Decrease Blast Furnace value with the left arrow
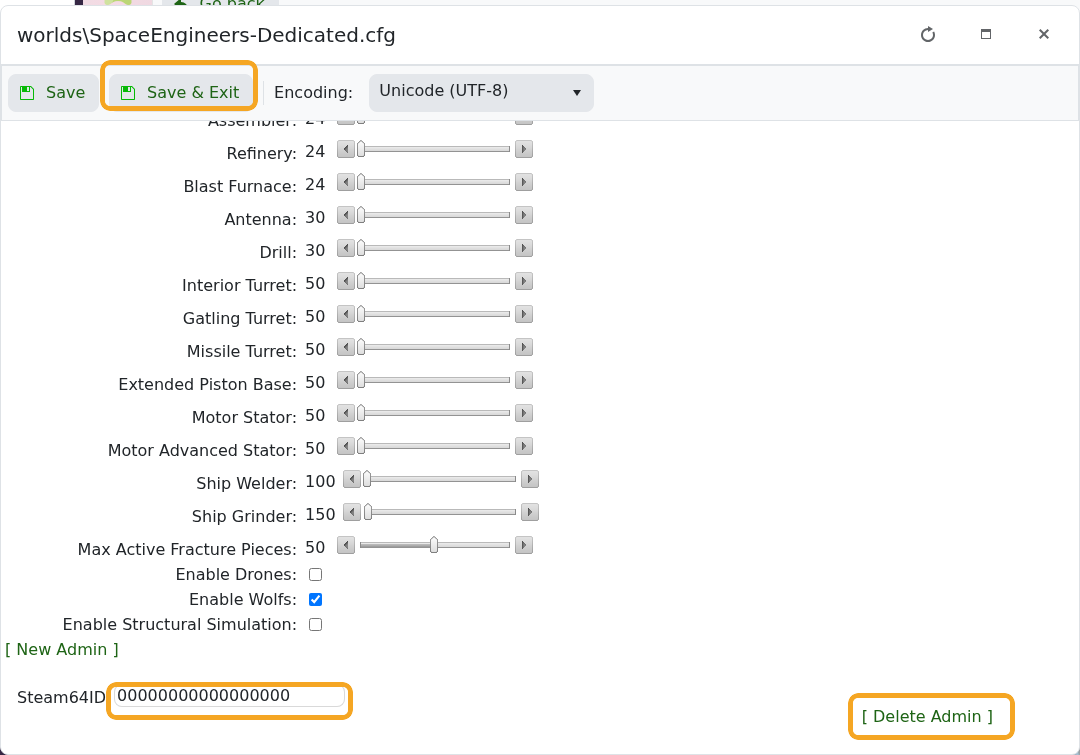 [346, 182]
